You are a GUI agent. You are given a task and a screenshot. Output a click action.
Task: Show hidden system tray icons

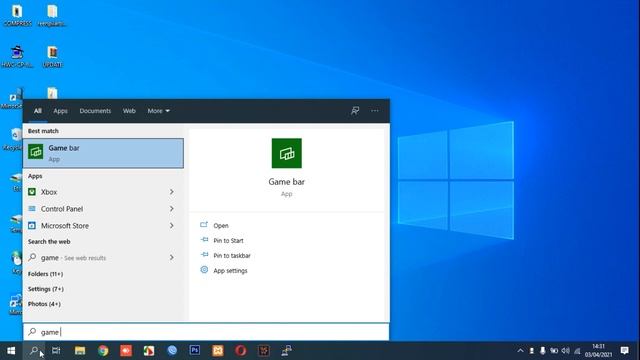pos(520,351)
